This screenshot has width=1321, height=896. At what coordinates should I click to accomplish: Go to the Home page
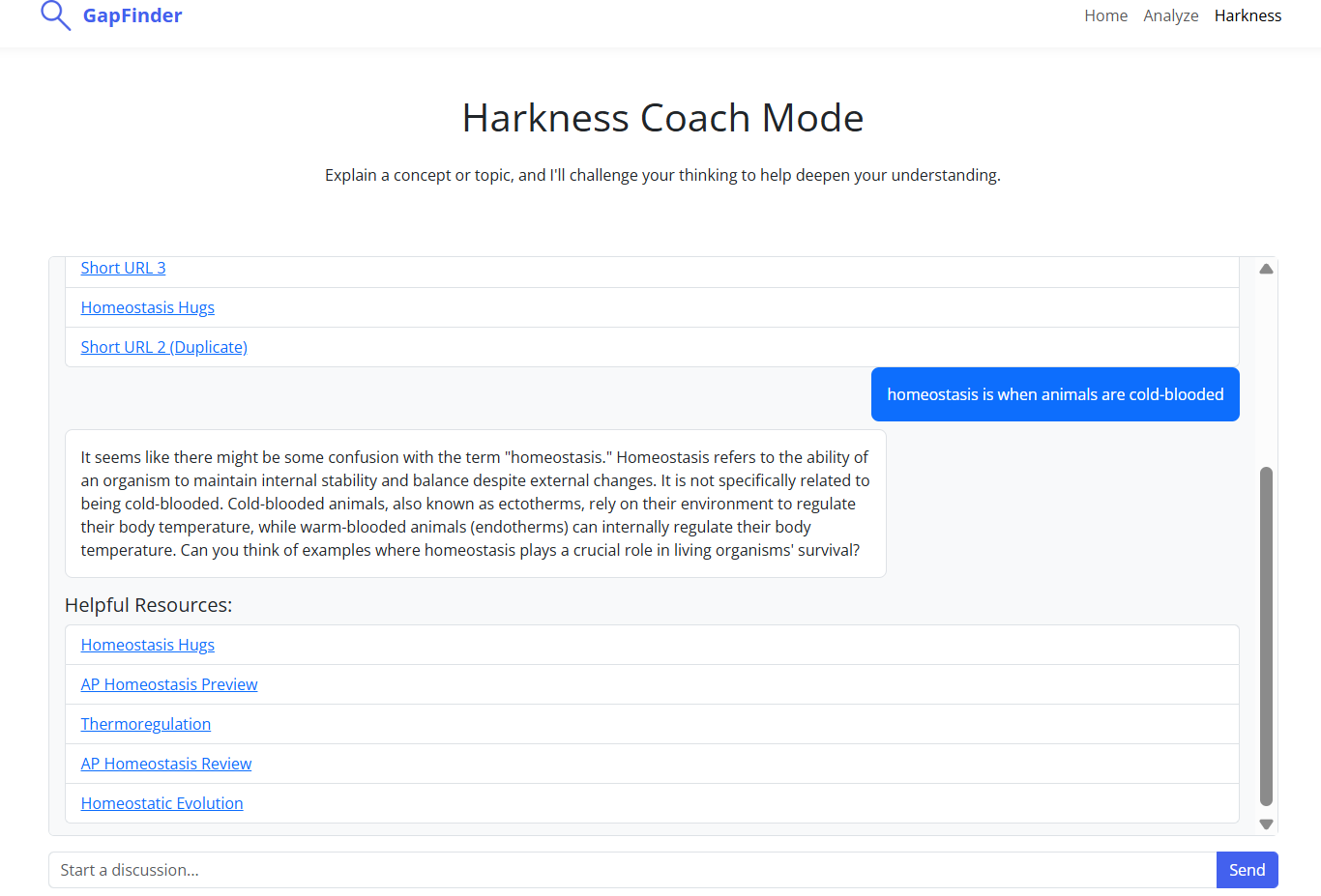[1105, 15]
